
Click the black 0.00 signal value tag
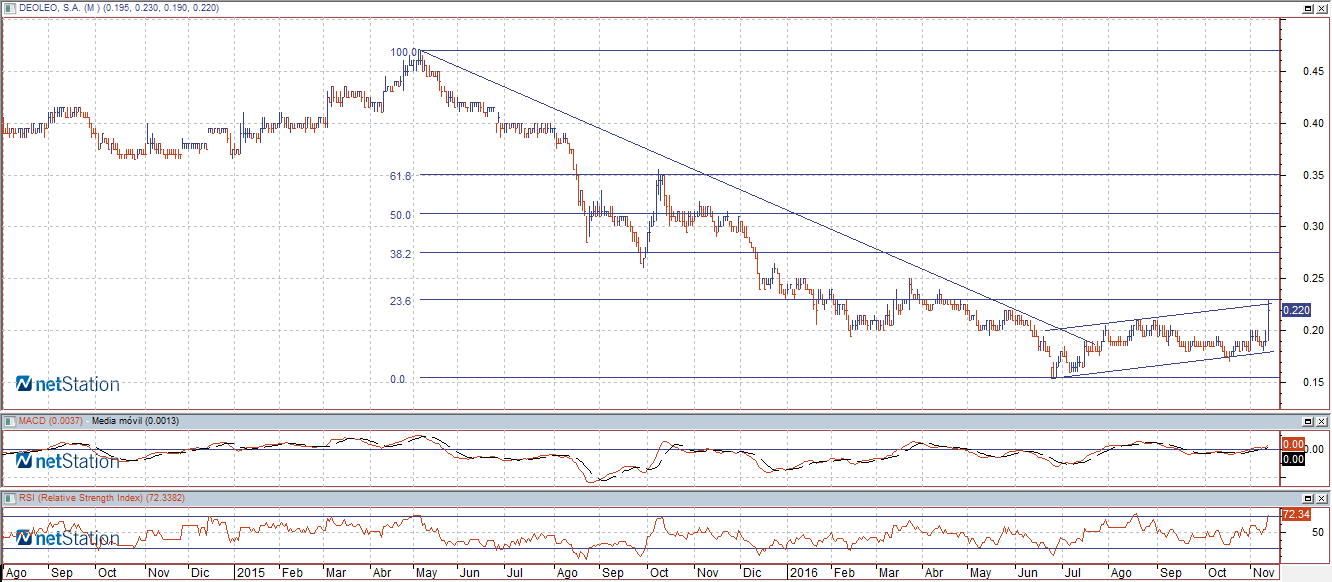tap(1292, 458)
